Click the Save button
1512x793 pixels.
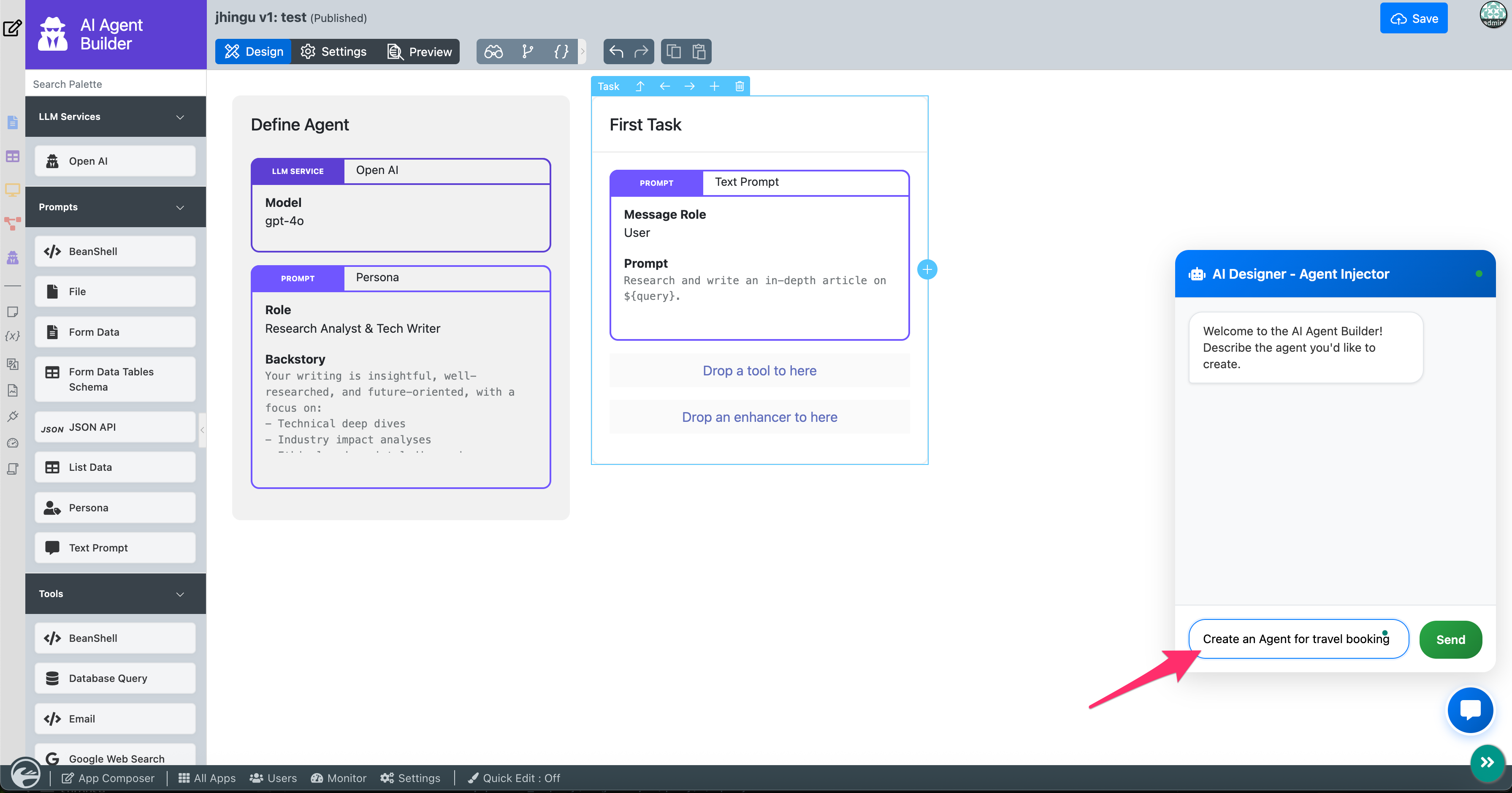tap(1413, 18)
